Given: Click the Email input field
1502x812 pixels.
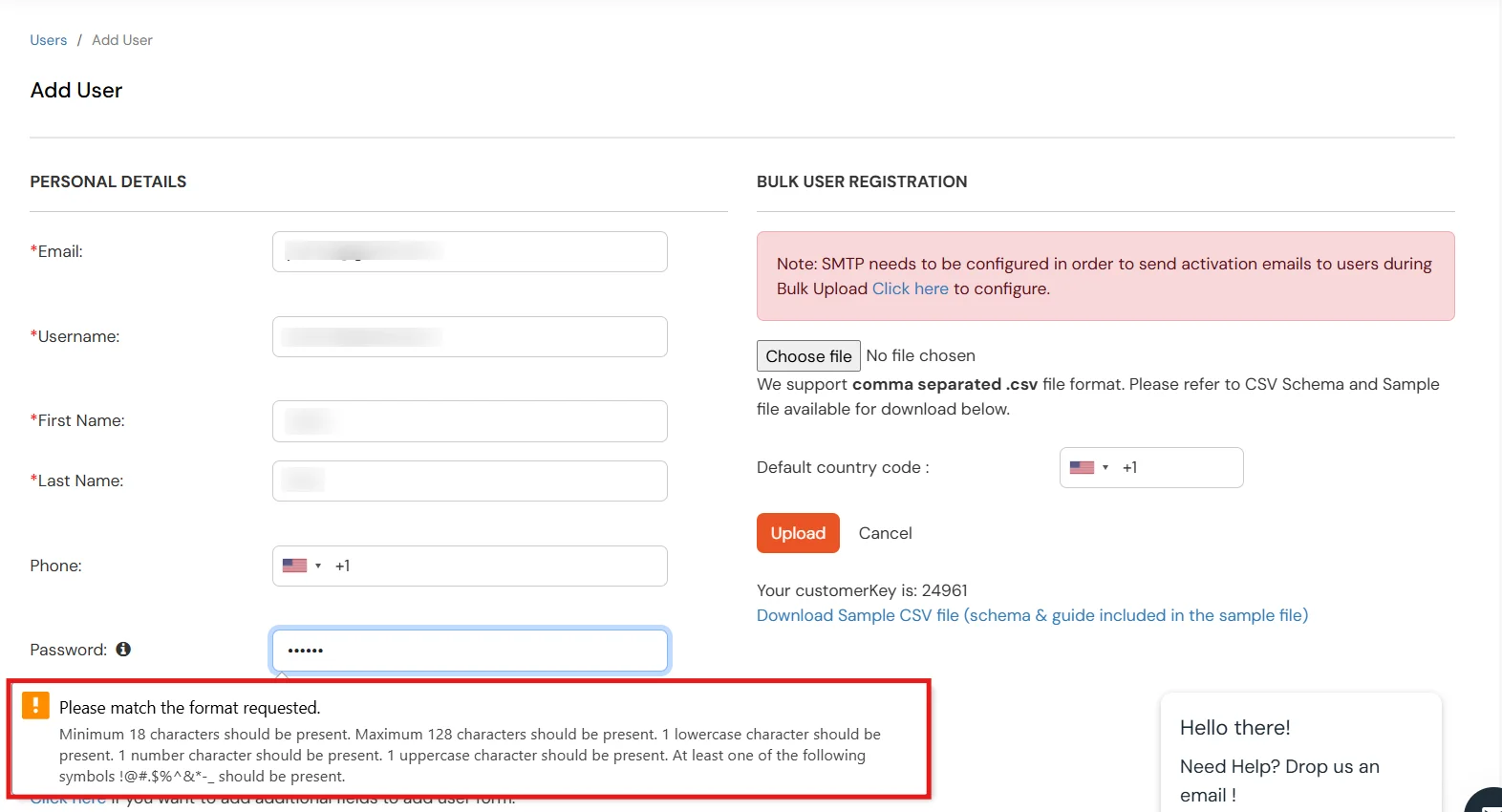Looking at the screenshot, I should point(468,251).
